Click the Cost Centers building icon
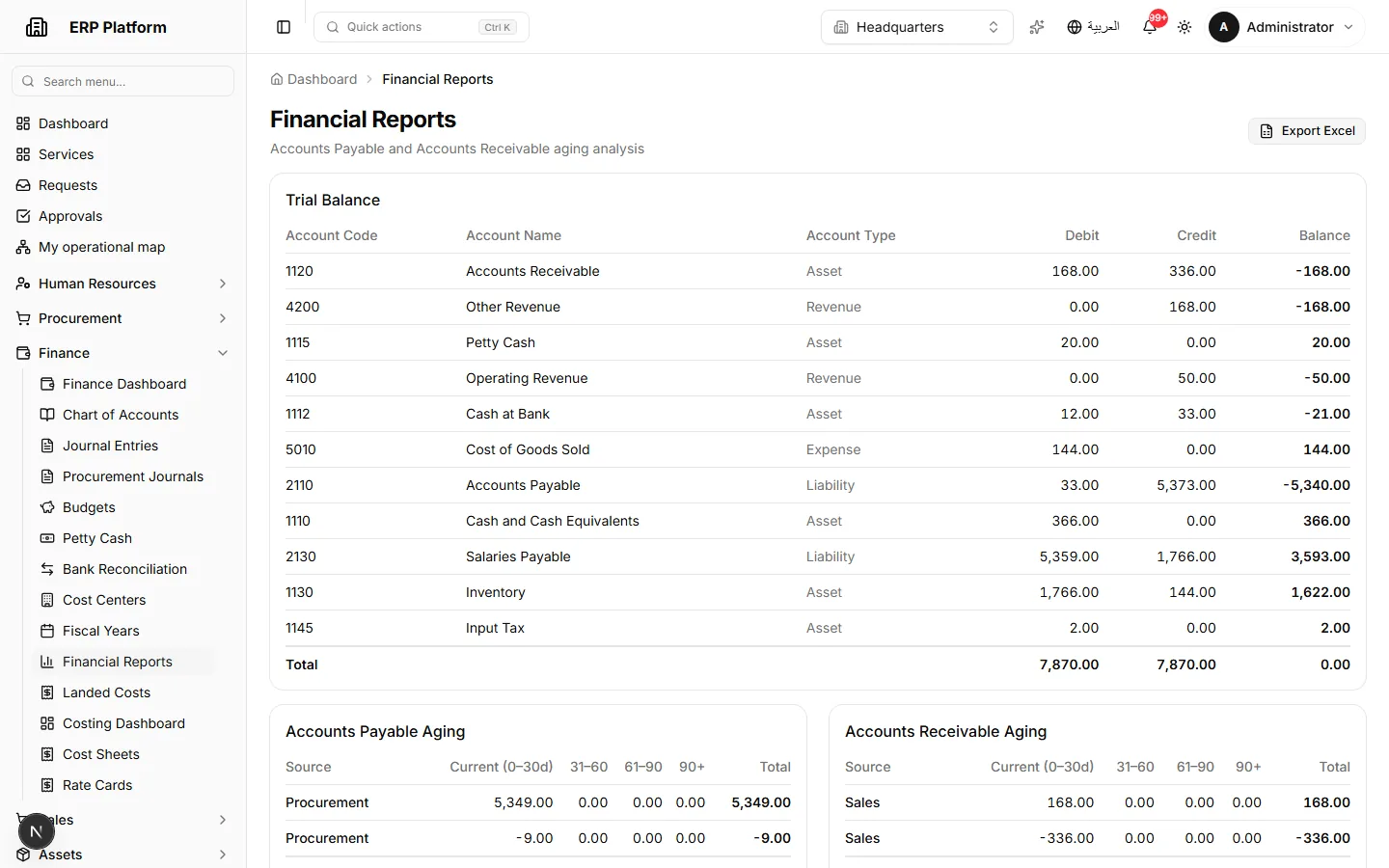Screen dimensions: 1389x868 [47, 600]
